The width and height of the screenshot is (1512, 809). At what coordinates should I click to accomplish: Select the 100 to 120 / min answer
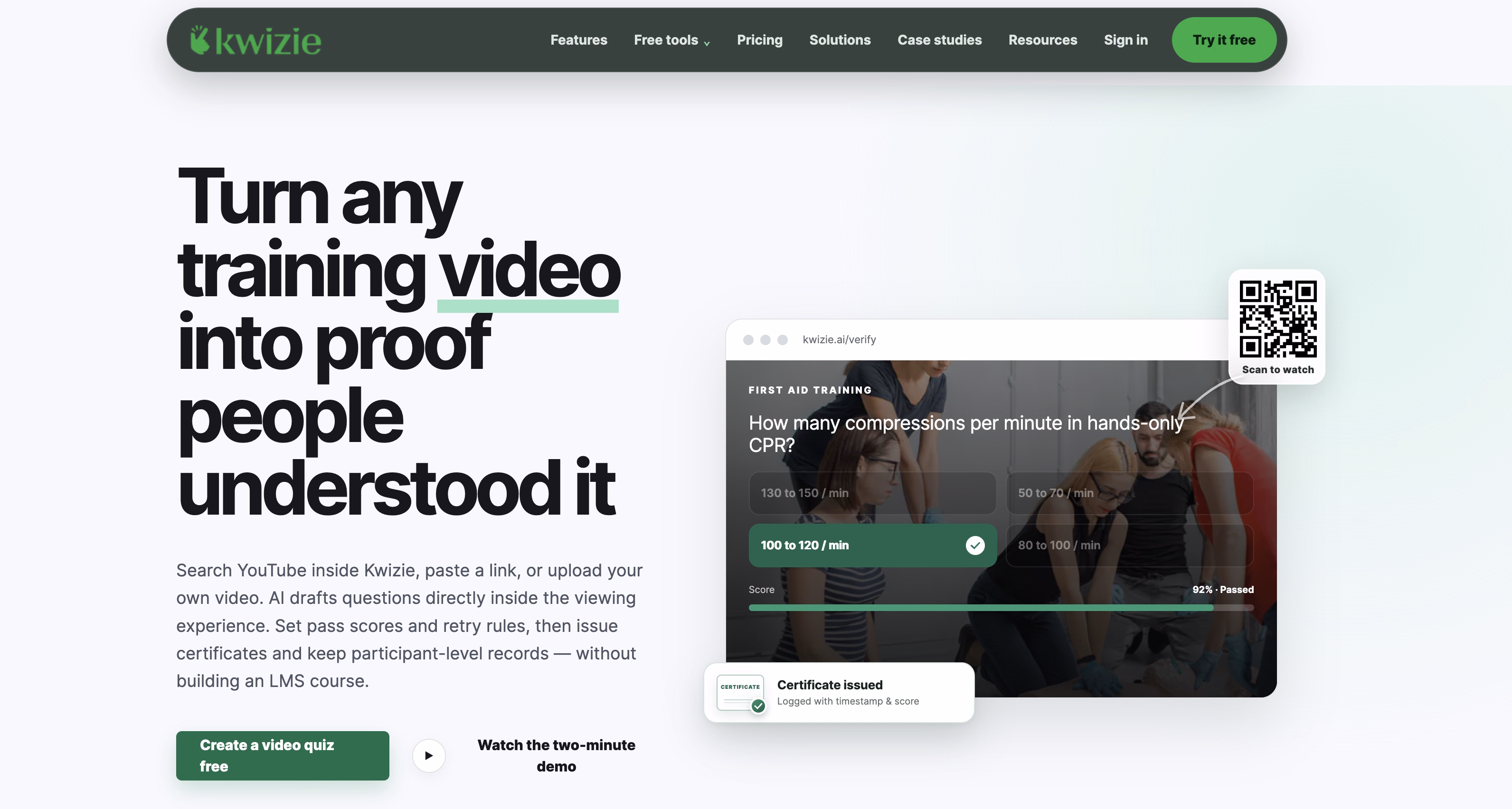click(872, 545)
